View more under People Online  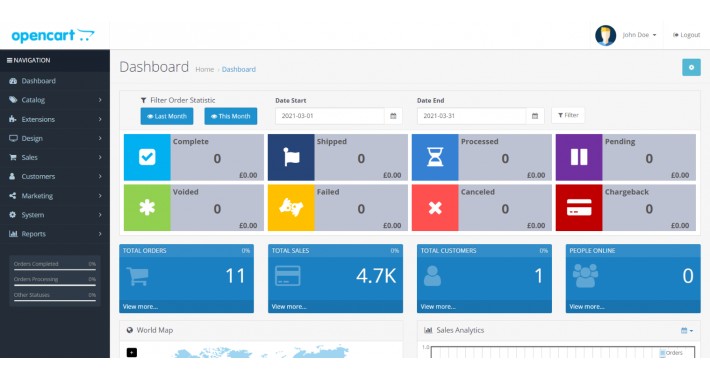tap(587, 307)
